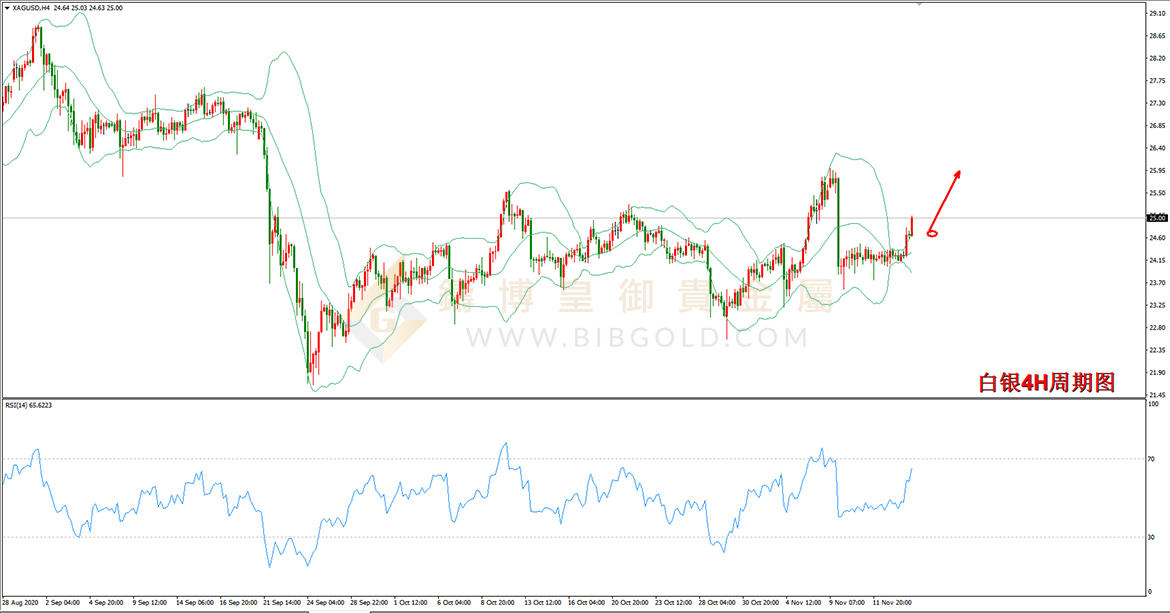Click the 21.45 price scale label

coord(1157,394)
